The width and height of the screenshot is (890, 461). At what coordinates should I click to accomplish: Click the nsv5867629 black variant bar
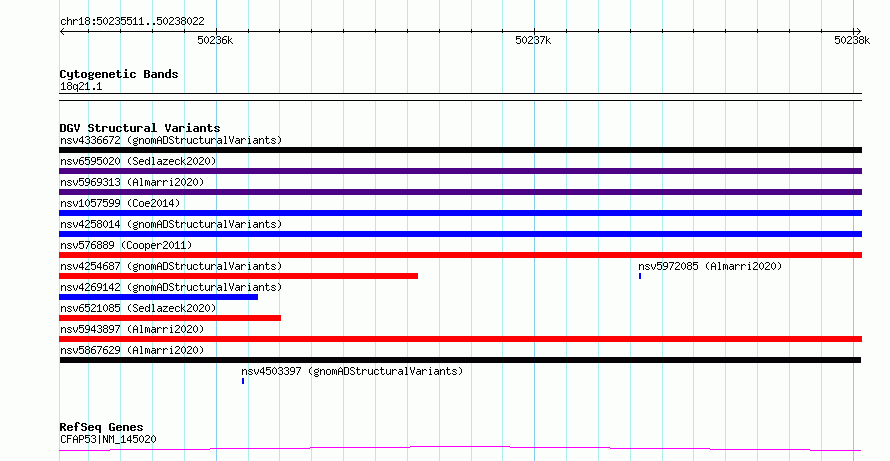(x=460, y=360)
